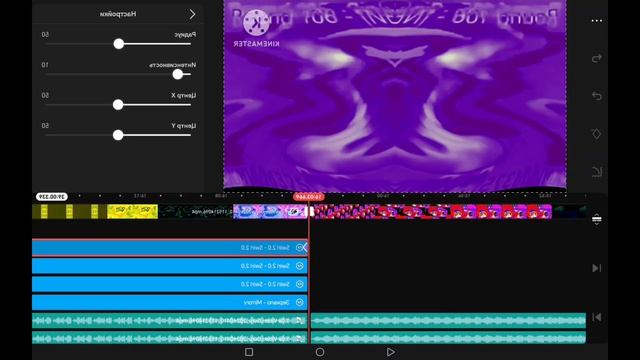
Task: Click the effect icon on Mirror layer
Action: (x=300, y=302)
